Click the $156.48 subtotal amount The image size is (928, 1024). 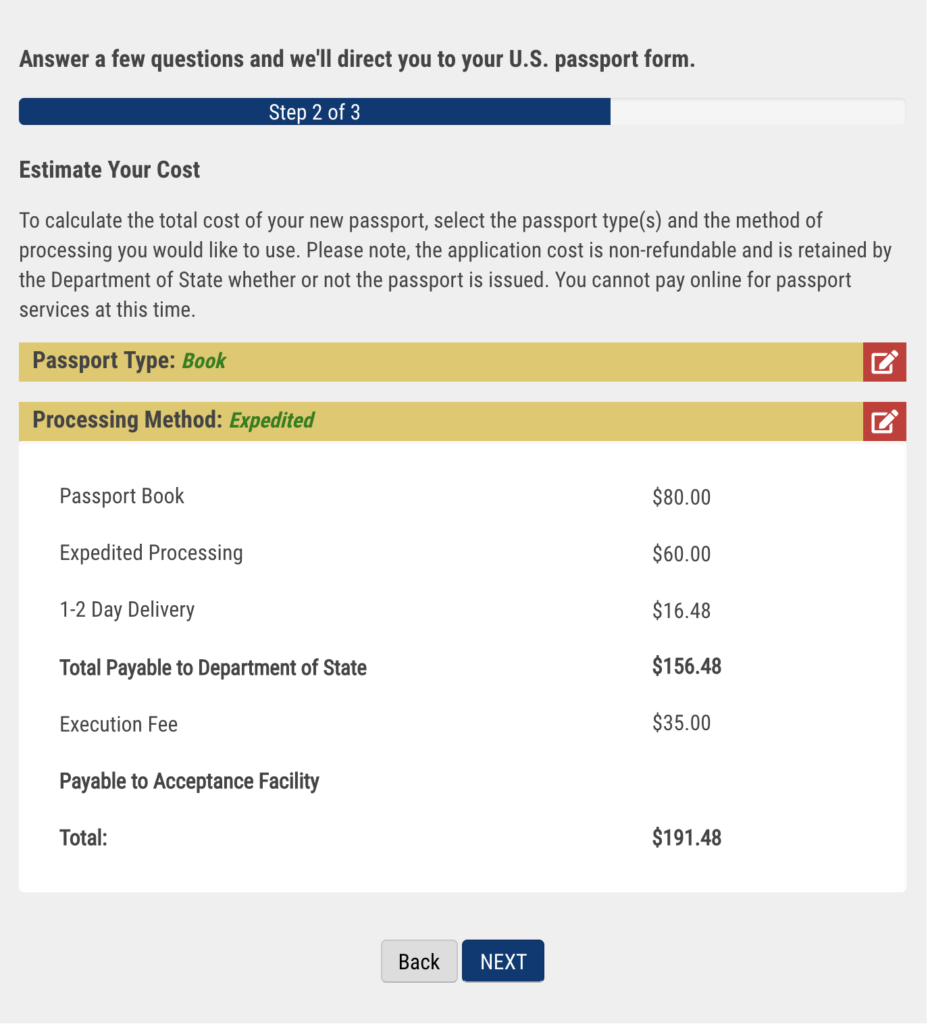pyautogui.click(x=686, y=667)
